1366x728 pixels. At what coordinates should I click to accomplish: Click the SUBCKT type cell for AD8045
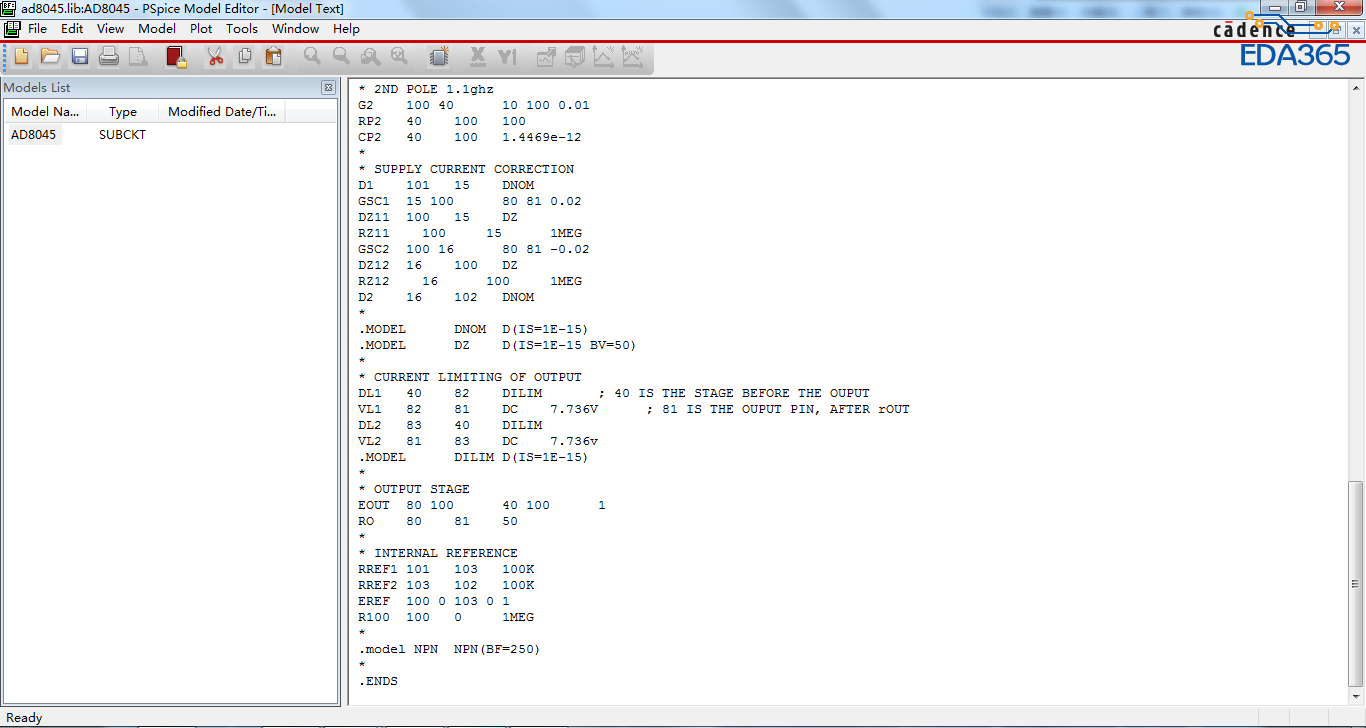[122, 135]
